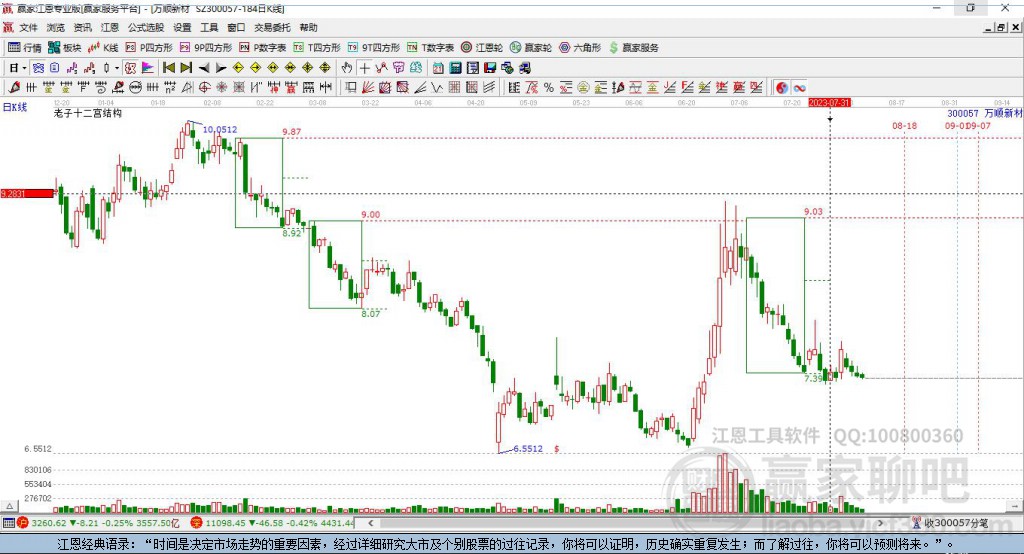Click the floppy disk save icon
Screen dimensions: 1024x554
490,68
